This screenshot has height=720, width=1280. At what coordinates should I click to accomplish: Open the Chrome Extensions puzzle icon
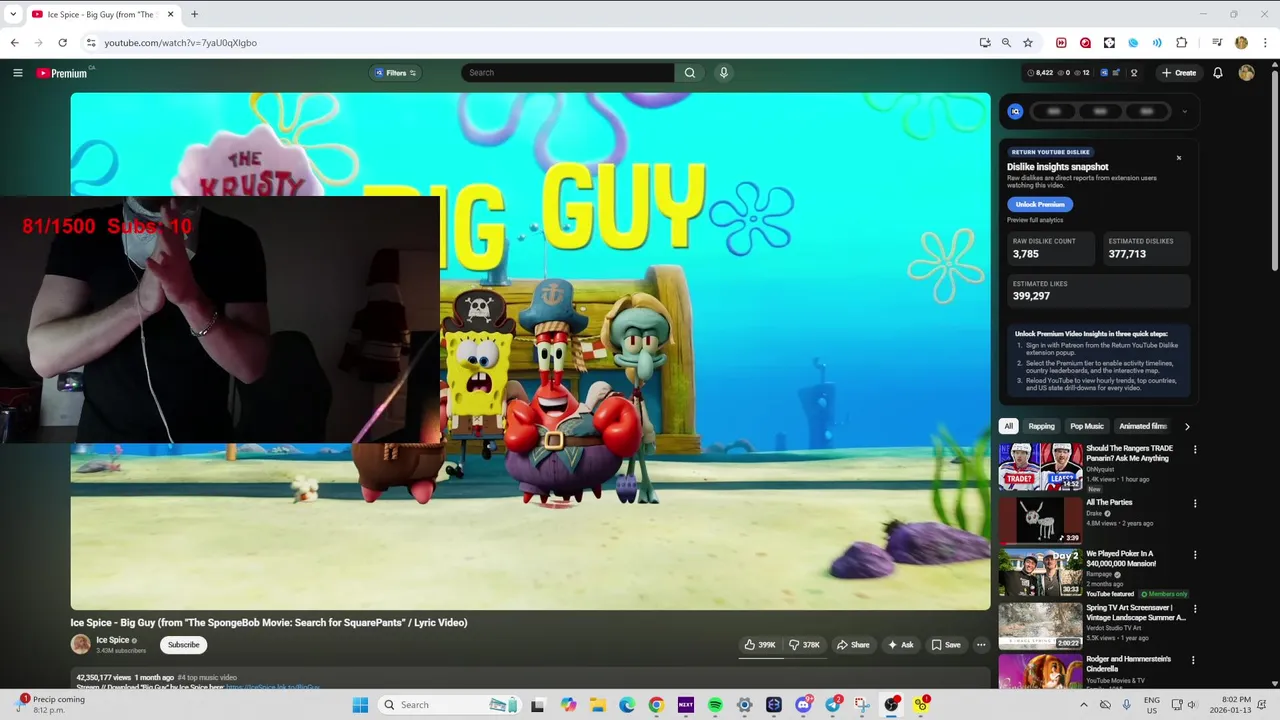point(1181,43)
